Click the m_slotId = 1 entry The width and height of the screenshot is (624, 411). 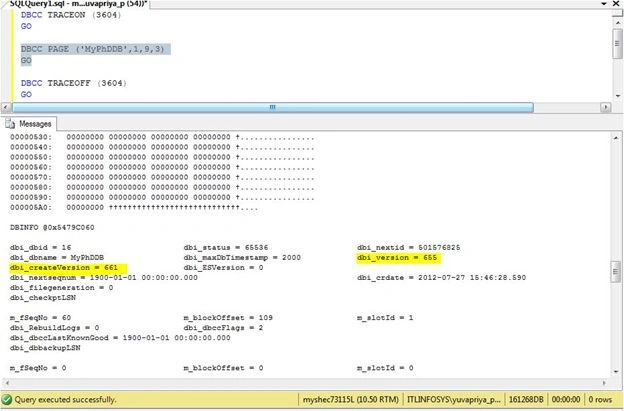tap(385, 318)
